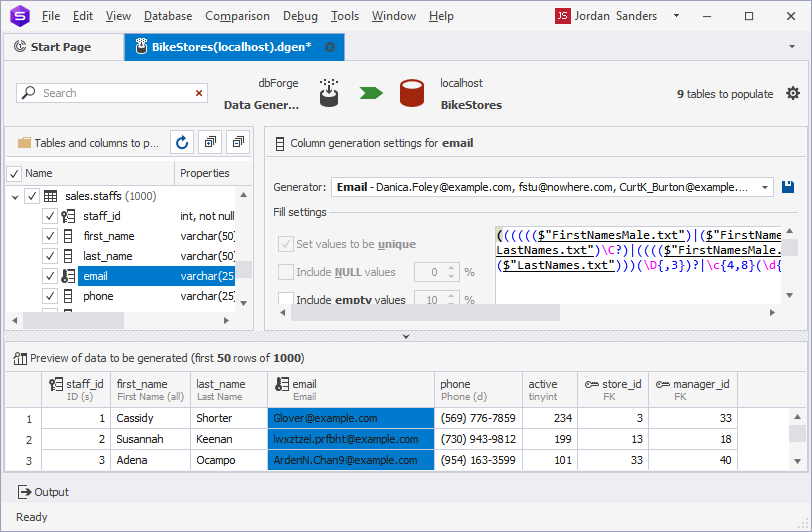Click down arrow of the tables tree scrollbar

(243, 303)
